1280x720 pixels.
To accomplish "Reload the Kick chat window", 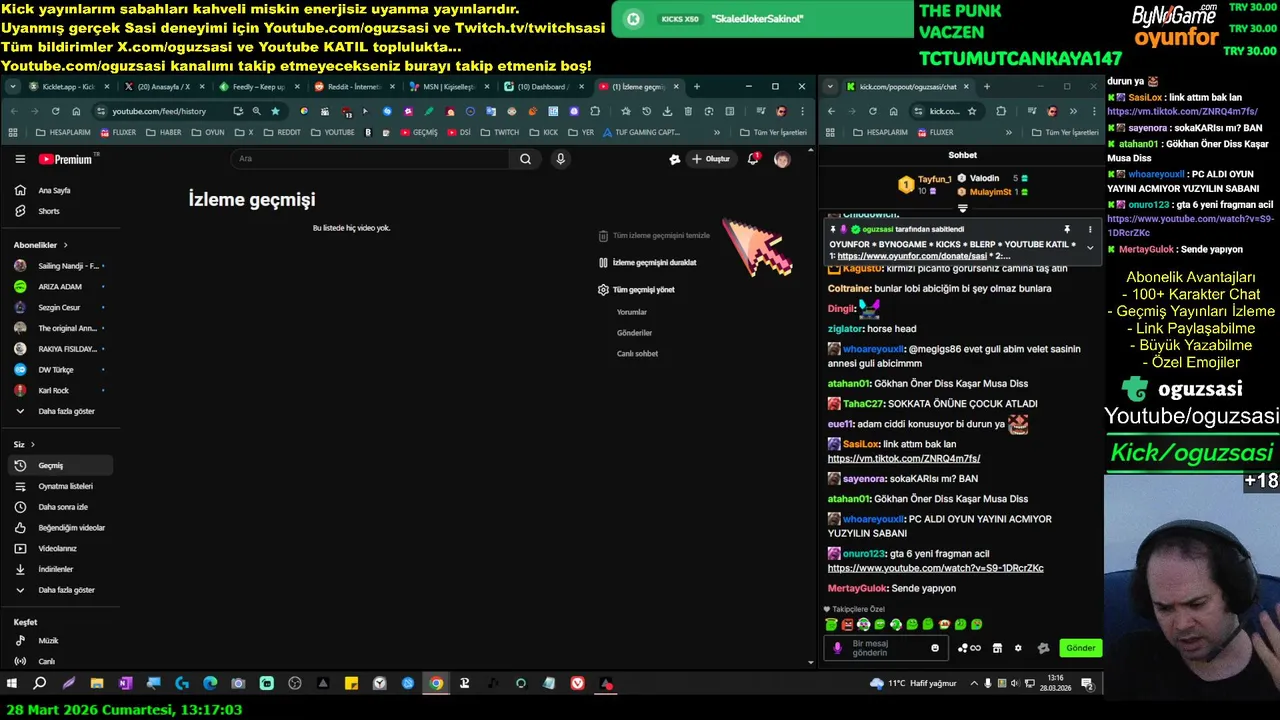I will 872,111.
